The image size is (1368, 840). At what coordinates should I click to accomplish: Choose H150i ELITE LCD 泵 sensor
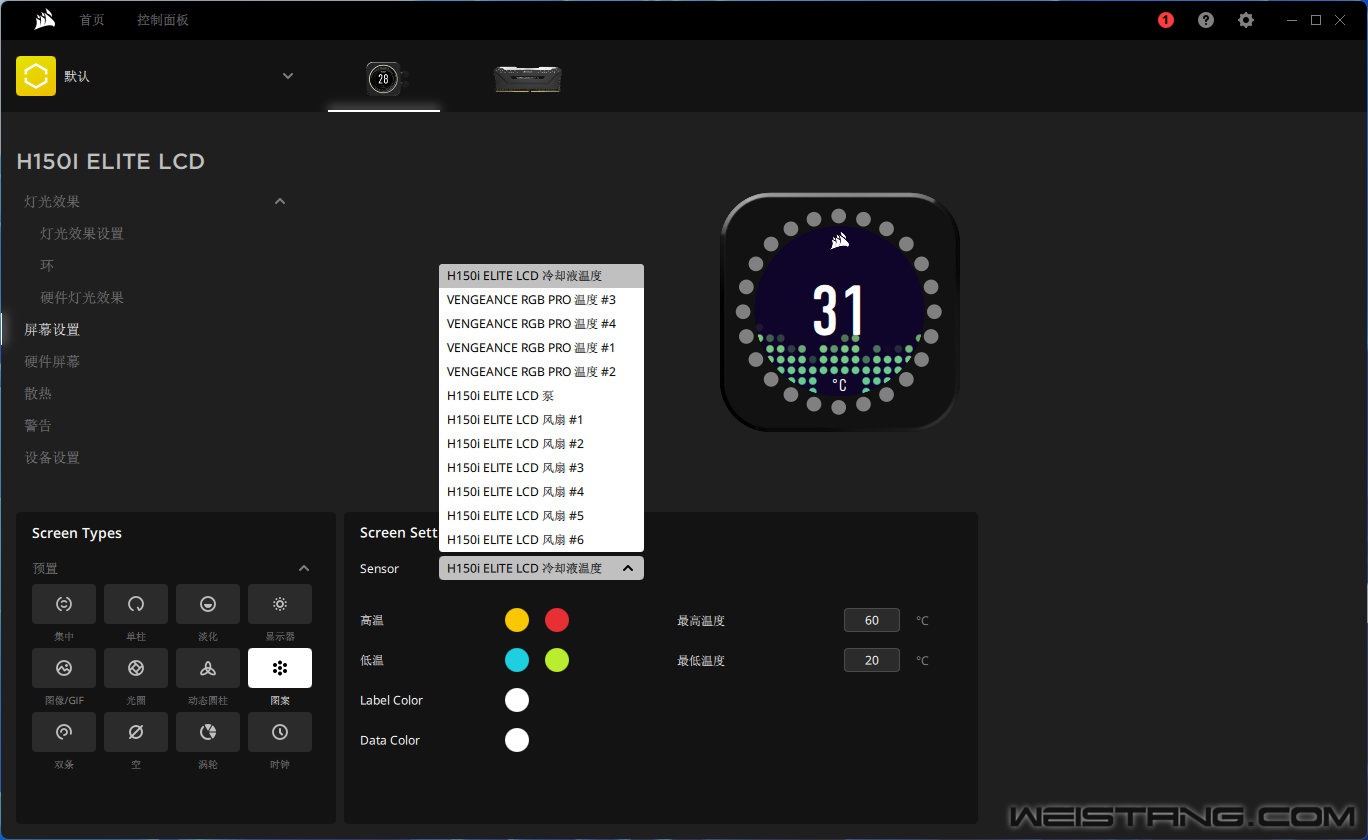[x=541, y=396]
